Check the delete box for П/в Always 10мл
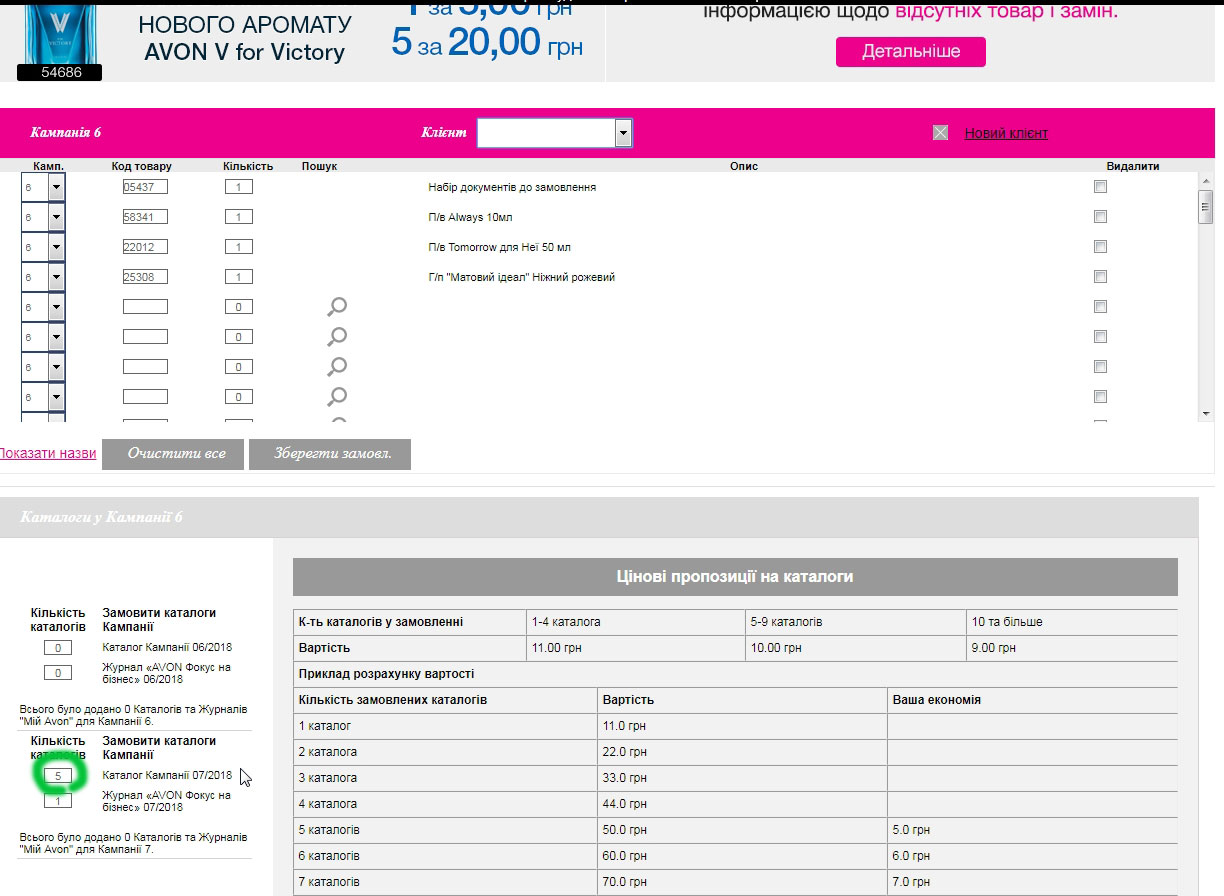This screenshot has width=1224, height=896. pyautogui.click(x=1100, y=217)
